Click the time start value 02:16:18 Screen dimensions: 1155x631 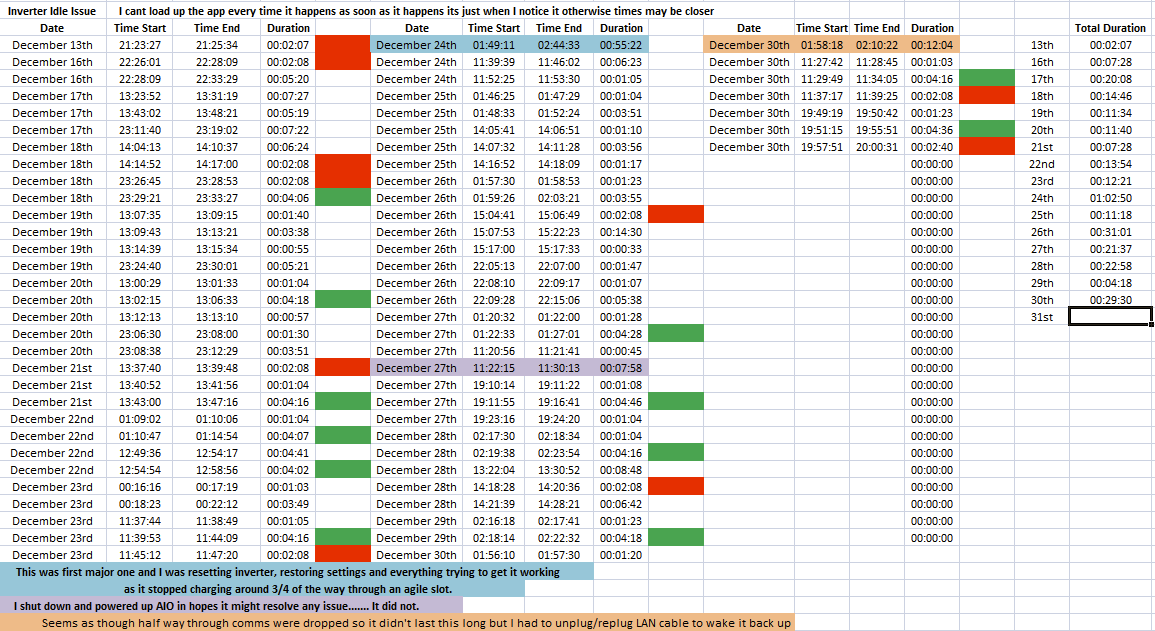pyautogui.click(x=494, y=521)
